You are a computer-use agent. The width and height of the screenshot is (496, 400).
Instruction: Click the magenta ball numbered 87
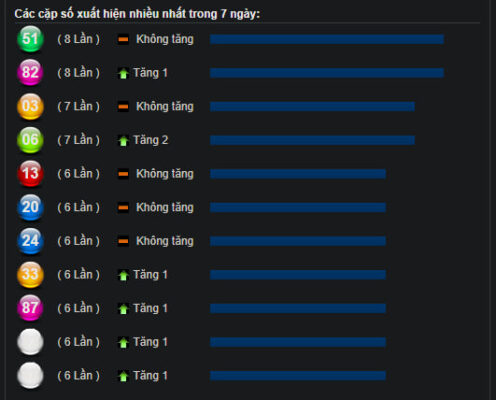(x=30, y=308)
